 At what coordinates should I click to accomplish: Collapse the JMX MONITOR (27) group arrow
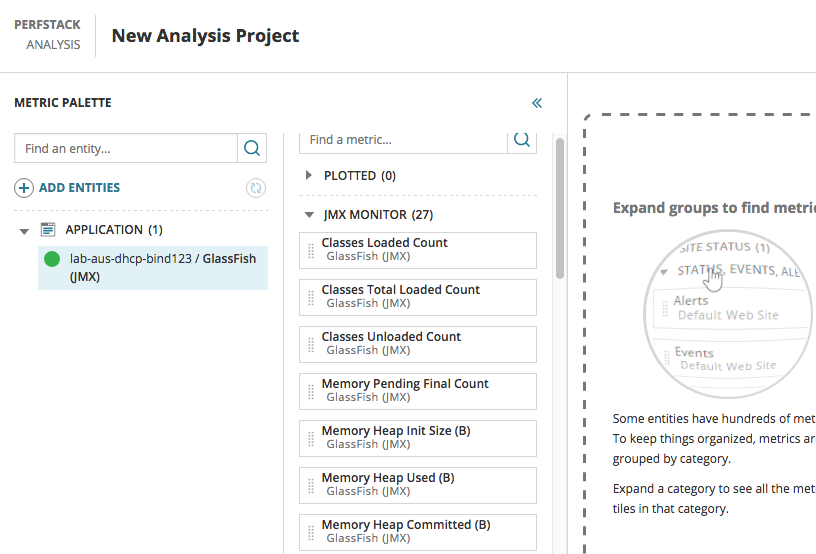(x=310, y=214)
